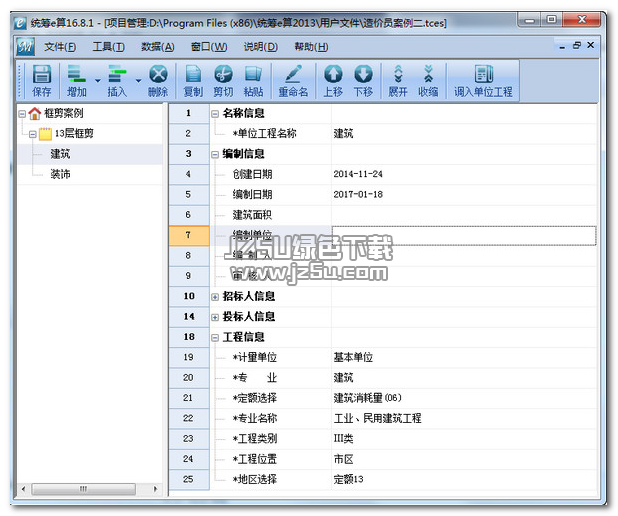Click the 展开 (Expand all) toolbar icon
This screenshot has width=618, height=516.
pyautogui.click(x=398, y=80)
